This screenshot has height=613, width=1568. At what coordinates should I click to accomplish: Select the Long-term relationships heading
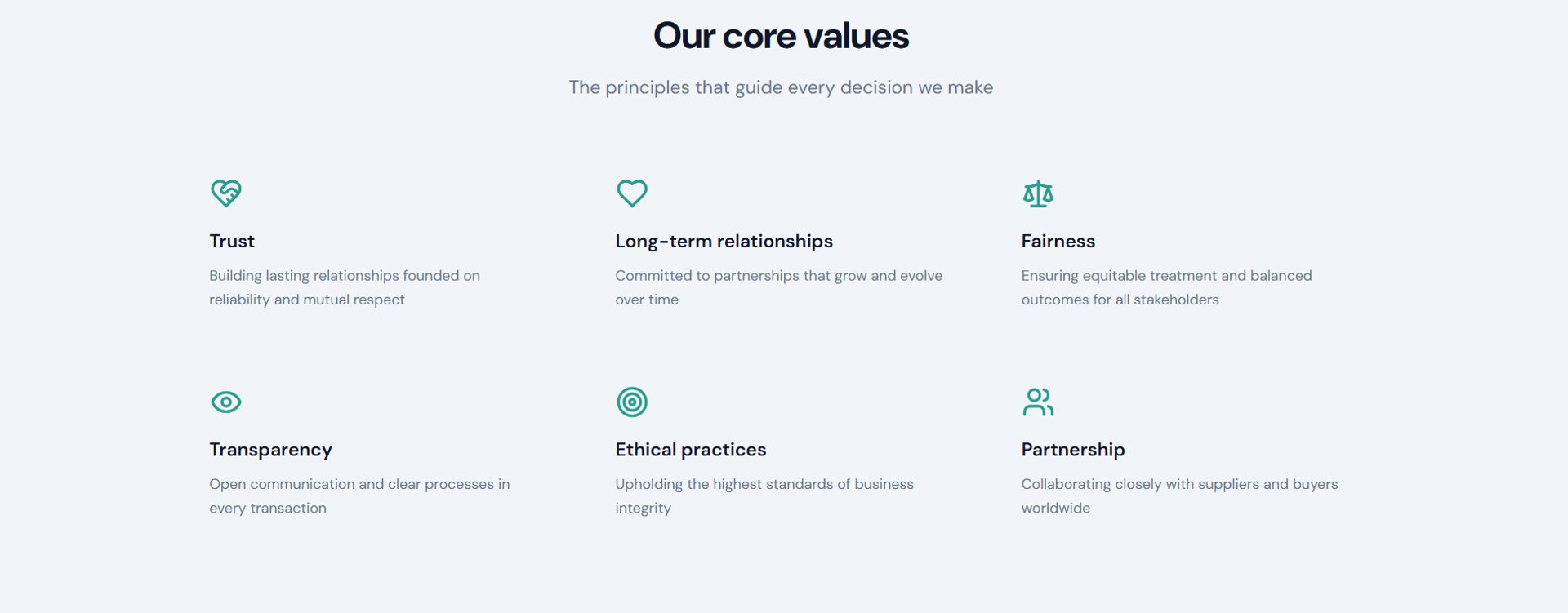coord(724,241)
